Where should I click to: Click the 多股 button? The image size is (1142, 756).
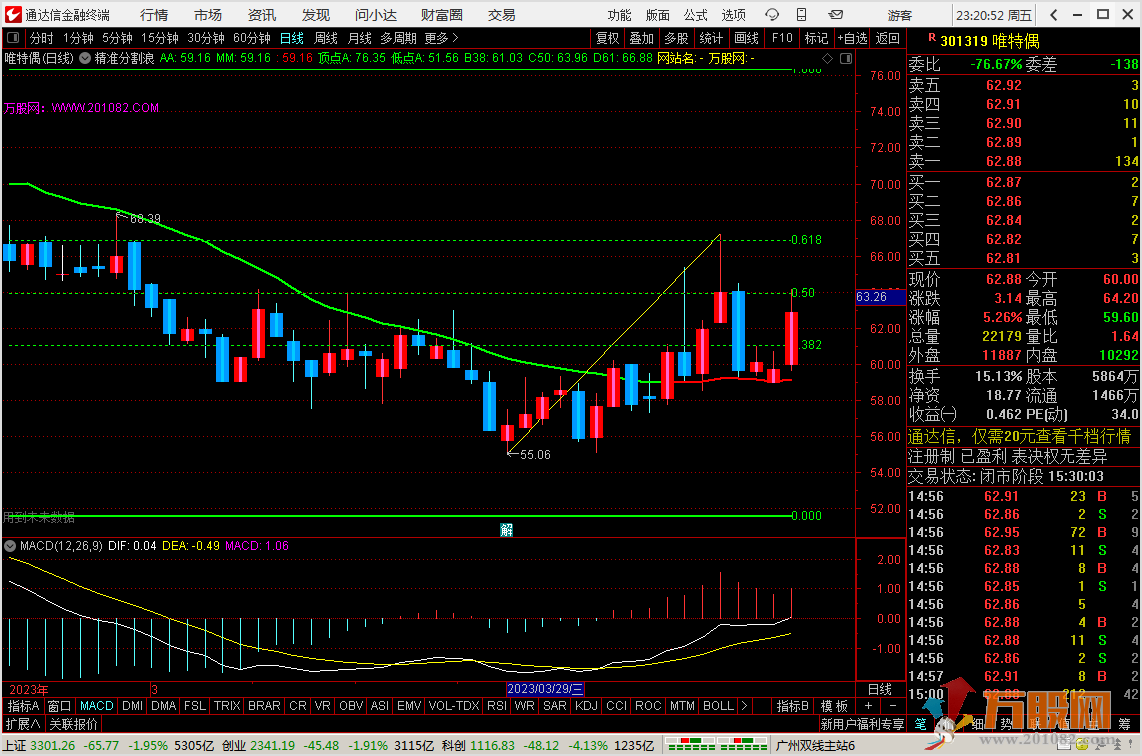(x=676, y=38)
